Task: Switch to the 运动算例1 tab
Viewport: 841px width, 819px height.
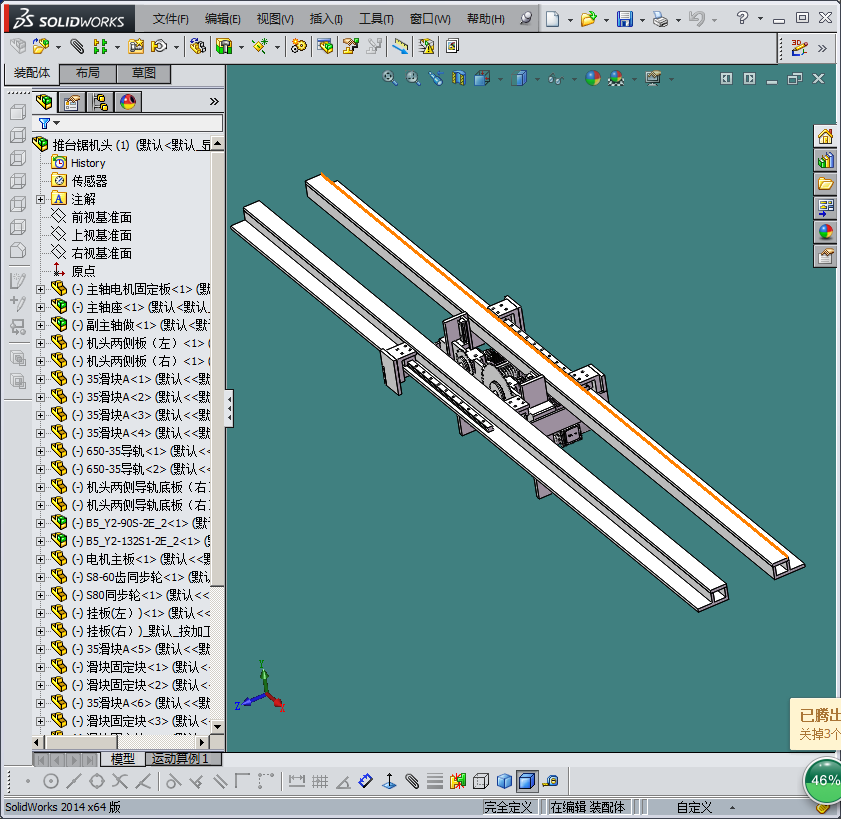Action: [x=180, y=759]
